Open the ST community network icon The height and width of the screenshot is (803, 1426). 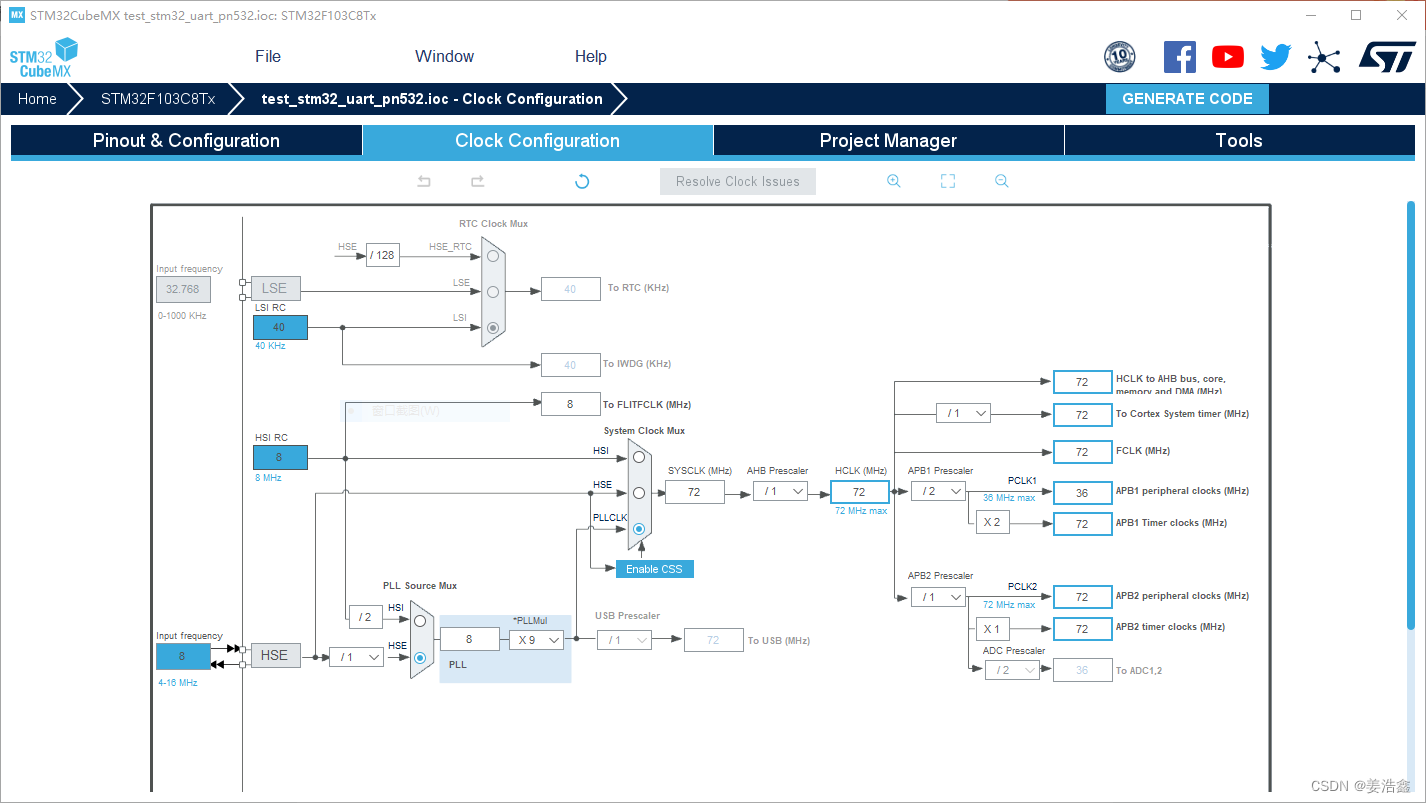[x=1324, y=57]
